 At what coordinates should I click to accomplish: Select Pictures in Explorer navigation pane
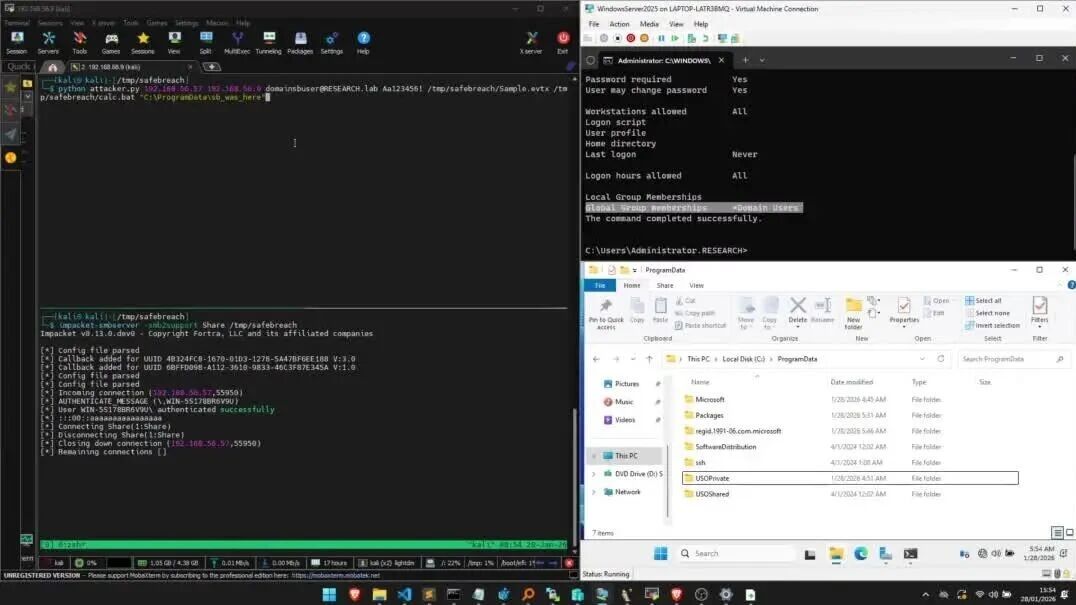627,384
